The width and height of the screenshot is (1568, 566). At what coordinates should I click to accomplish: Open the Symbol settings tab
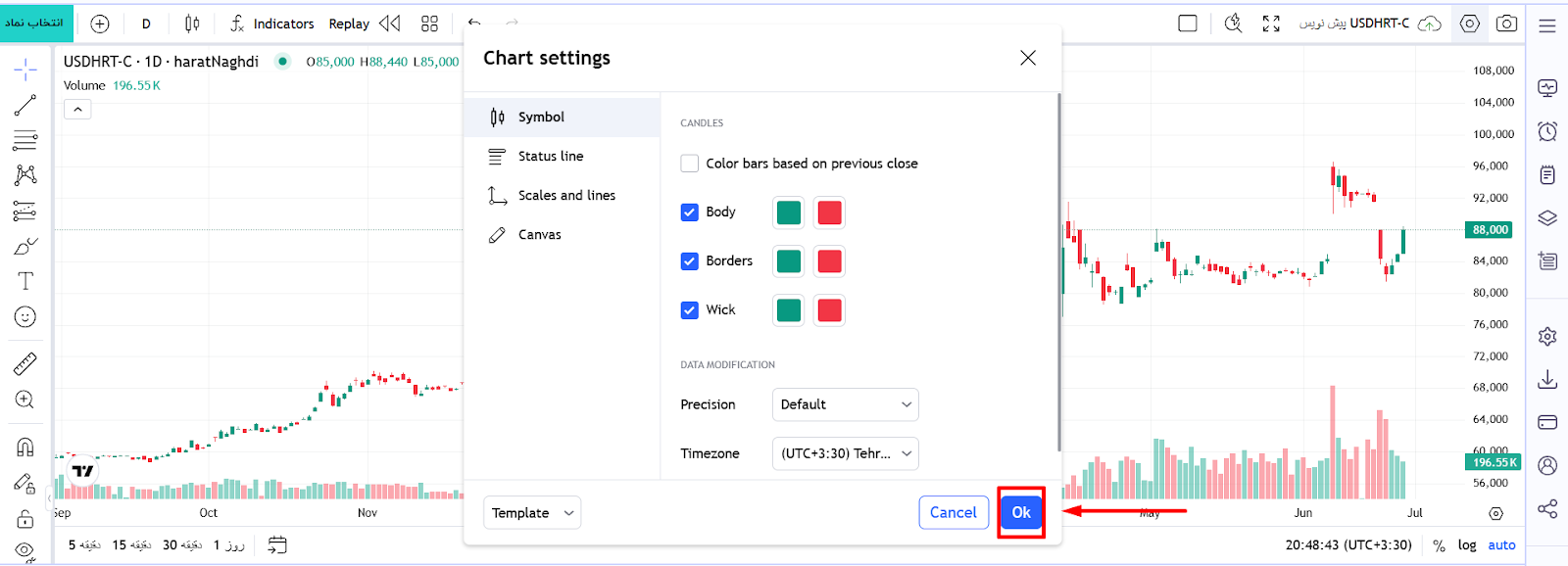[563, 117]
